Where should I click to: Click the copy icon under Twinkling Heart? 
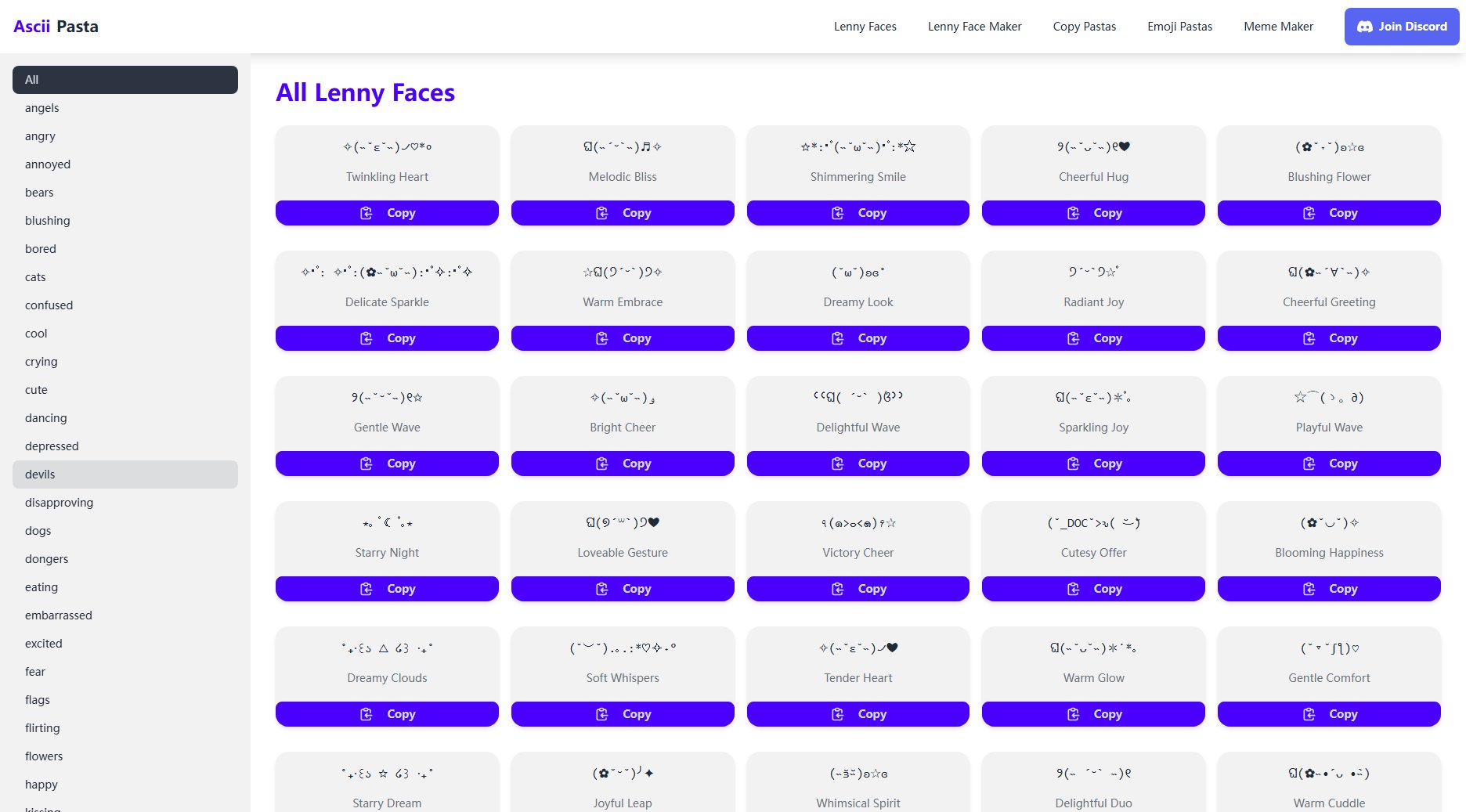coord(366,213)
